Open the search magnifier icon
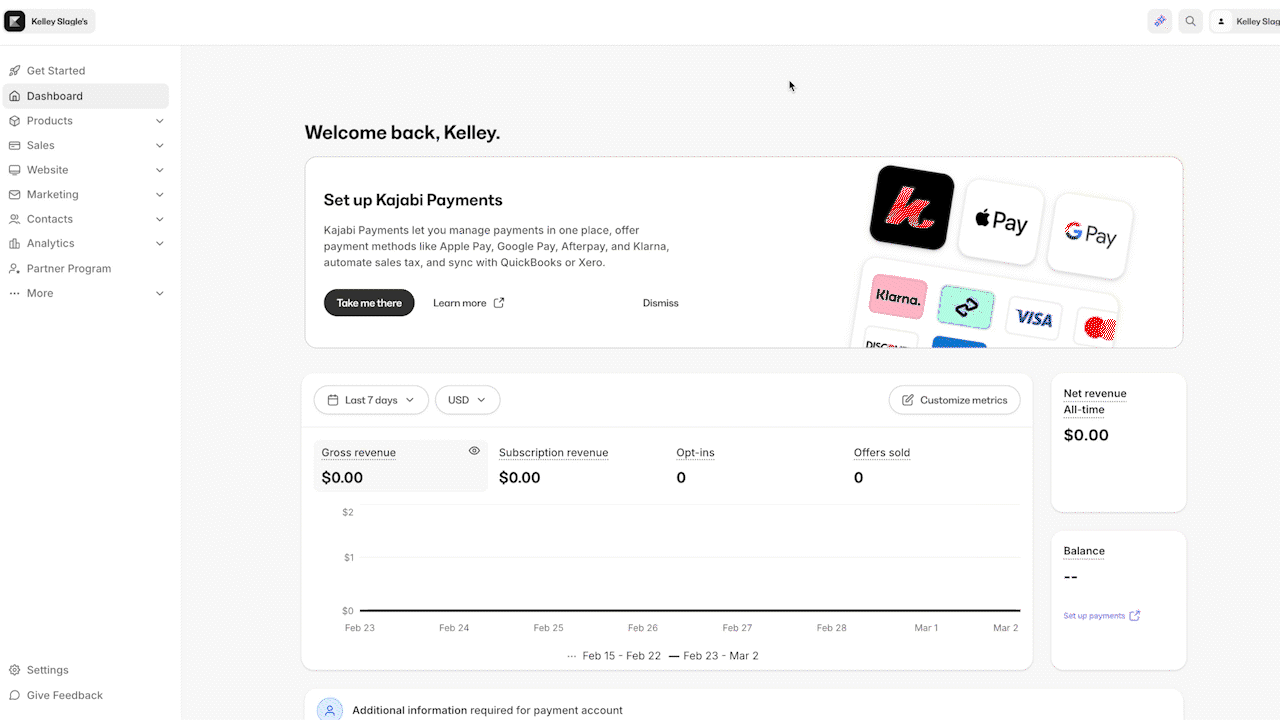 pyautogui.click(x=1190, y=21)
